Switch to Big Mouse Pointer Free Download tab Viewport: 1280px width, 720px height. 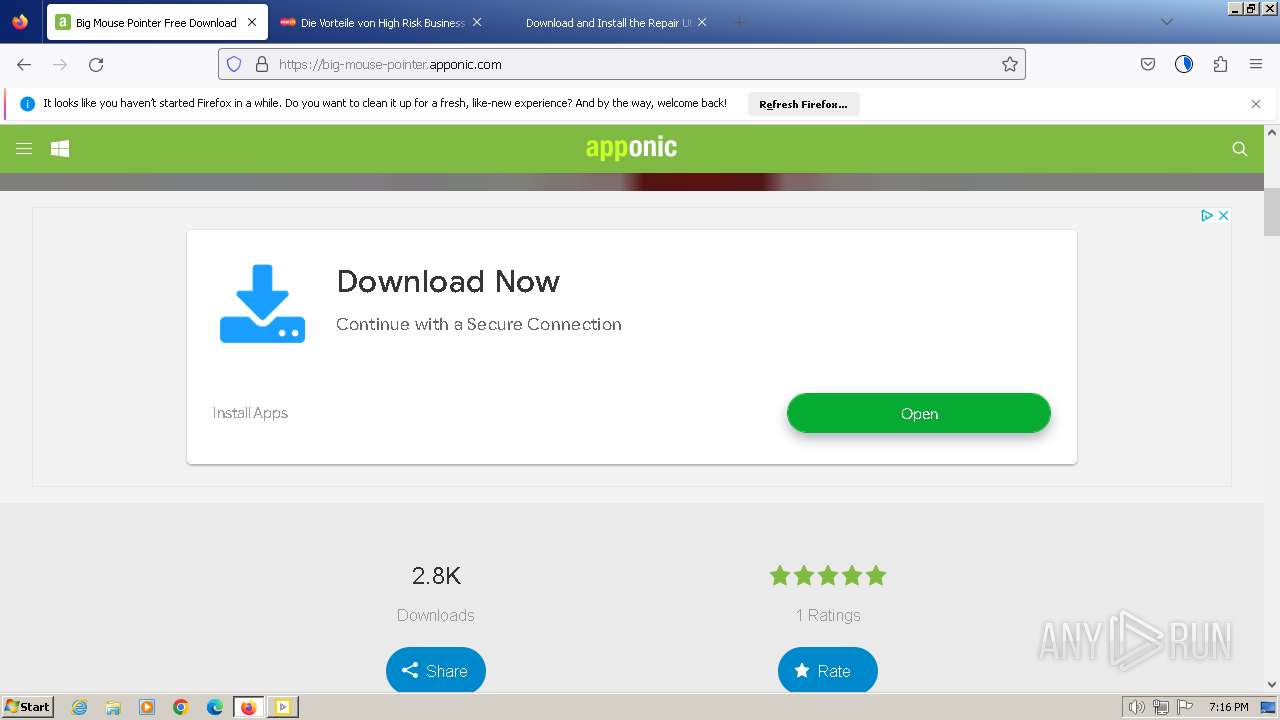click(157, 22)
